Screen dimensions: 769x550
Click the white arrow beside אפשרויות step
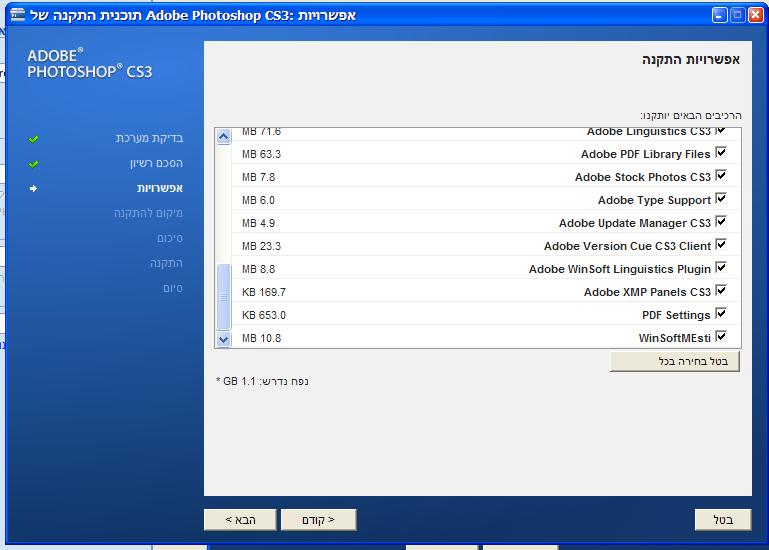coord(33,188)
